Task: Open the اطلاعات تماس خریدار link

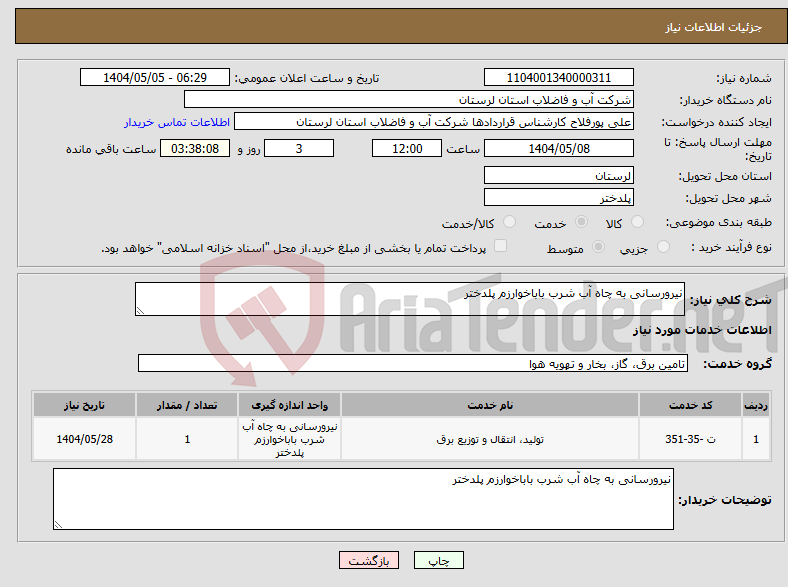Action: [x=177, y=122]
